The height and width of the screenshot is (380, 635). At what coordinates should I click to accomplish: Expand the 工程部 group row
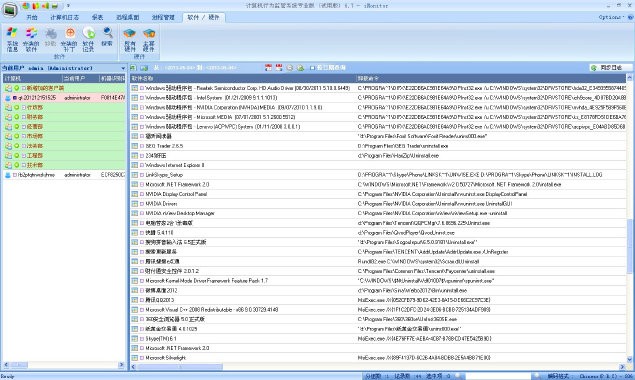click(x=64, y=156)
